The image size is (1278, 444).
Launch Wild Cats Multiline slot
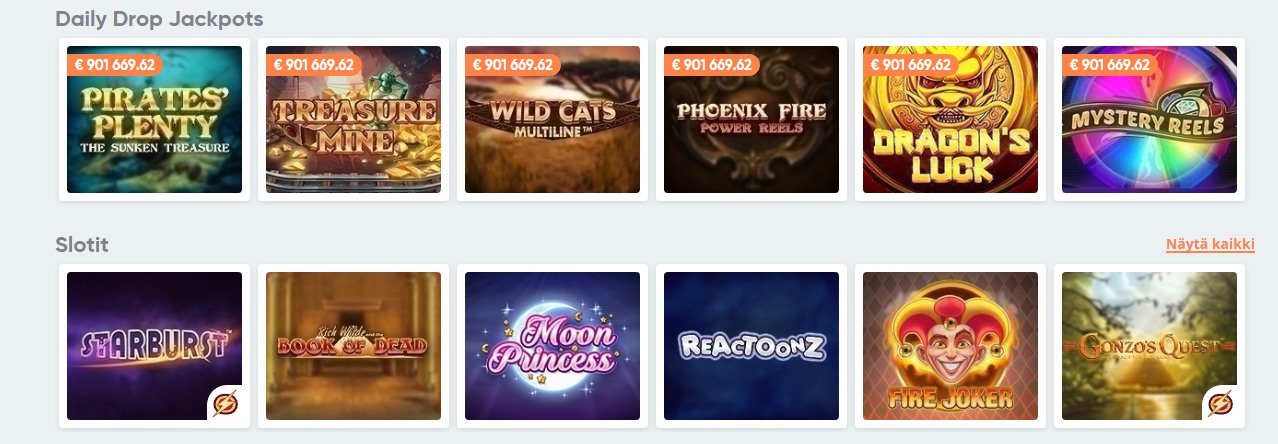coord(552,120)
